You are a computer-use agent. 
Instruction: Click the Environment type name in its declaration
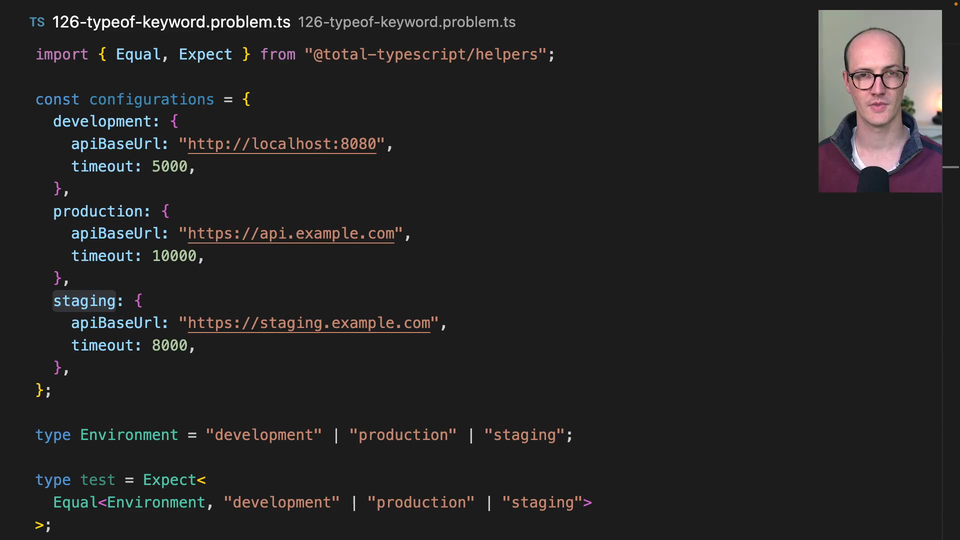128,435
